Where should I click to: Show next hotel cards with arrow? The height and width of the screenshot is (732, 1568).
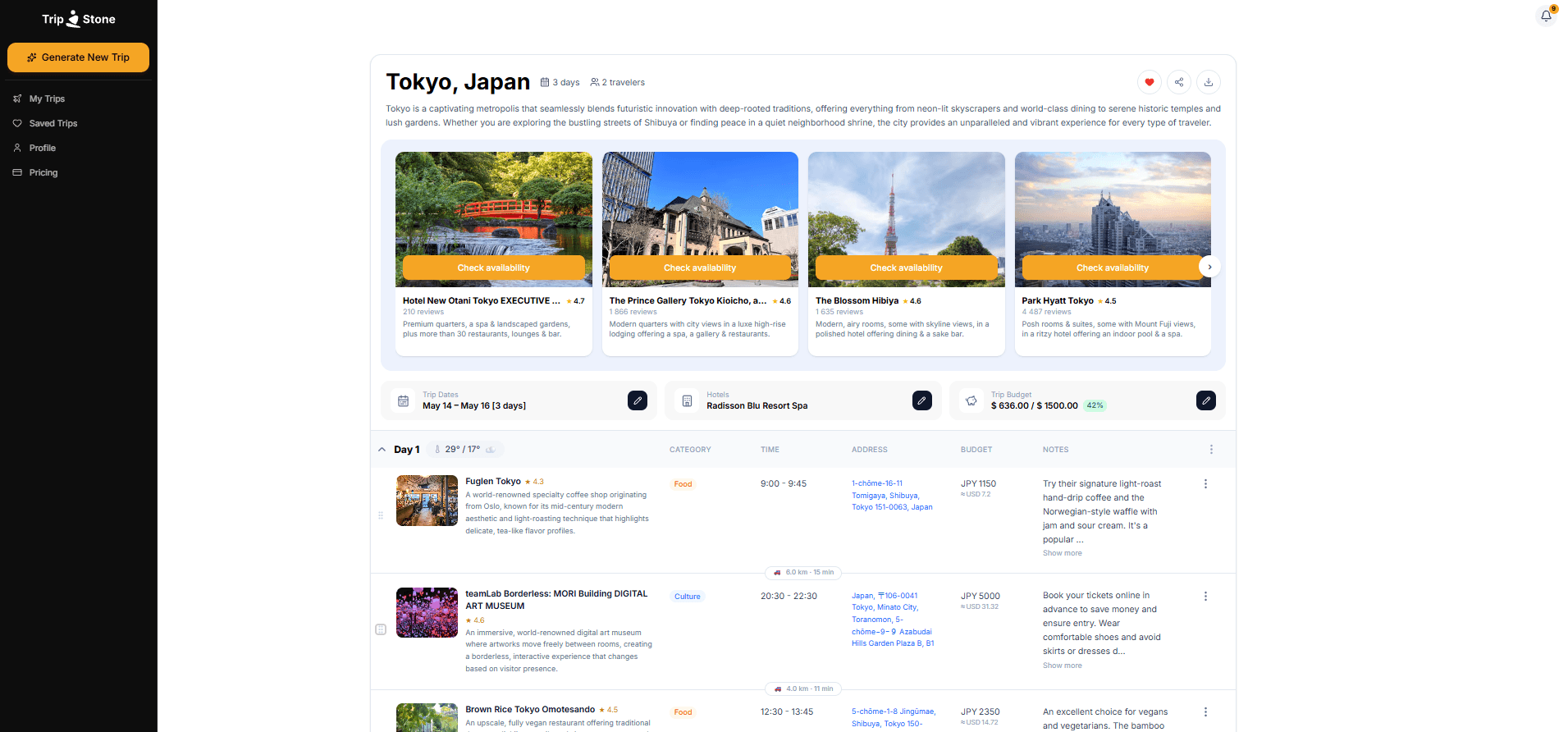(1209, 267)
